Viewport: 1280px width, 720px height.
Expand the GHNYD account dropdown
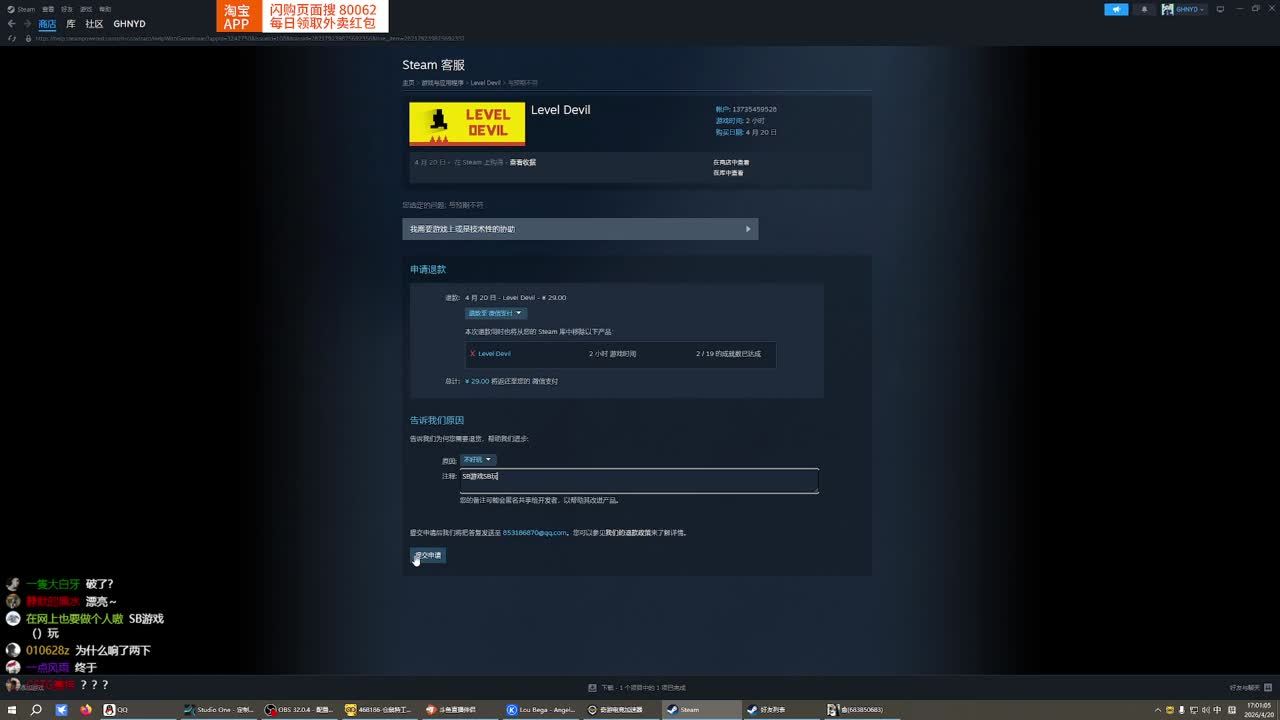pyautogui.click(x=1184, y=9)
